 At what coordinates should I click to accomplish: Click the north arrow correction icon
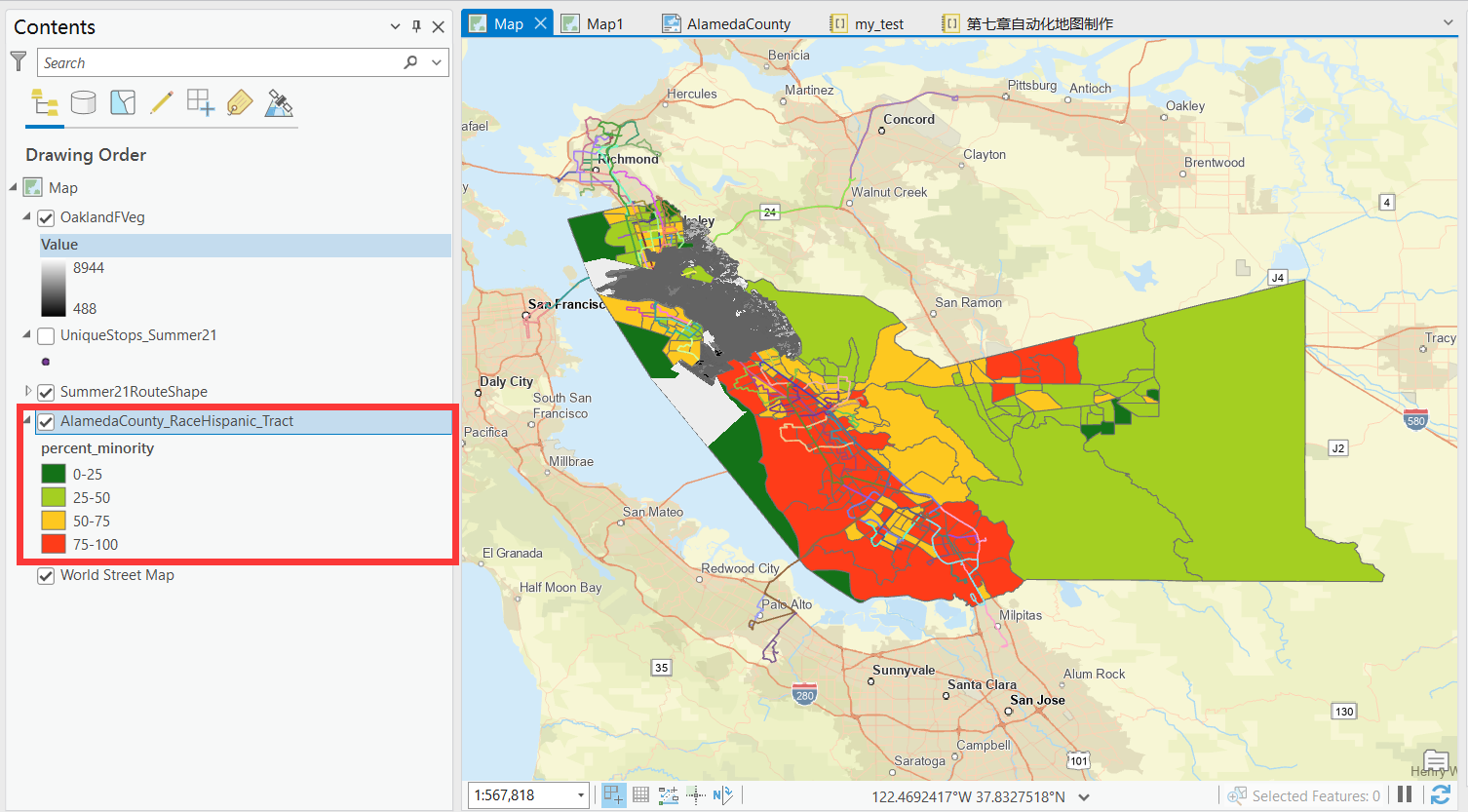pos(722,795)
